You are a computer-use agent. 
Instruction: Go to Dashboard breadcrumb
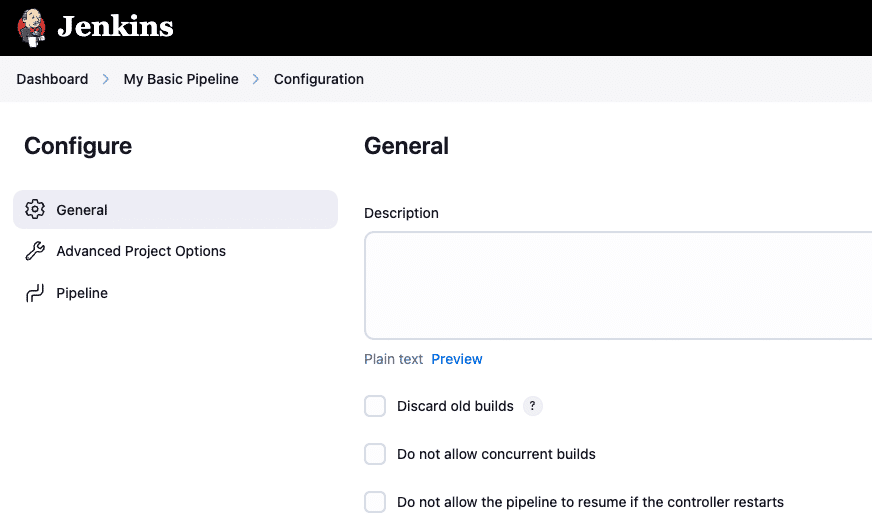[52, 79]
